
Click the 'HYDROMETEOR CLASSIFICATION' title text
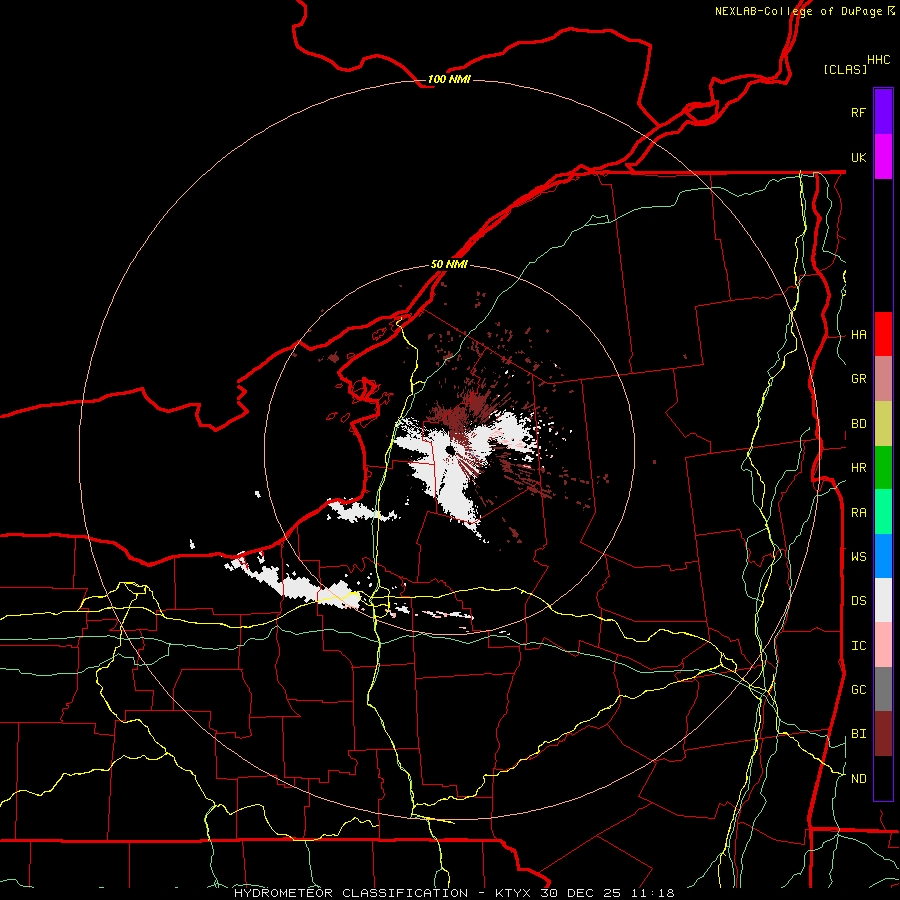pyautogui.click(x=351, y=893)
